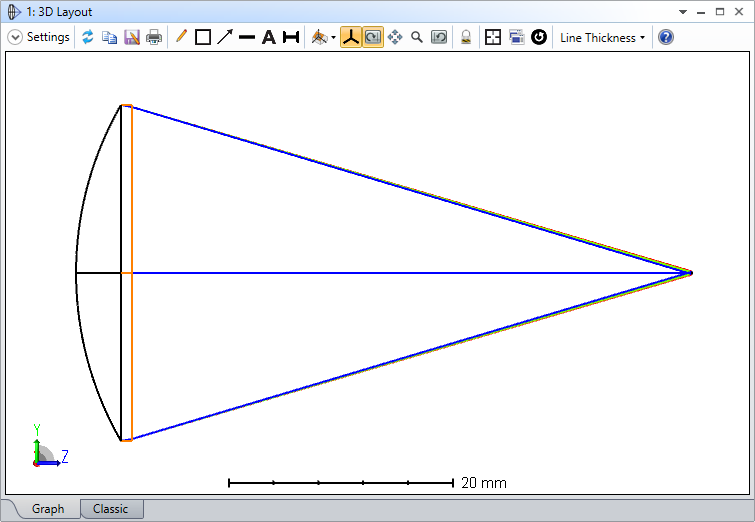Activate the pan move tool
Image resolution: width=755 pixels, height=522 pixels.
(x=395, y=37)
